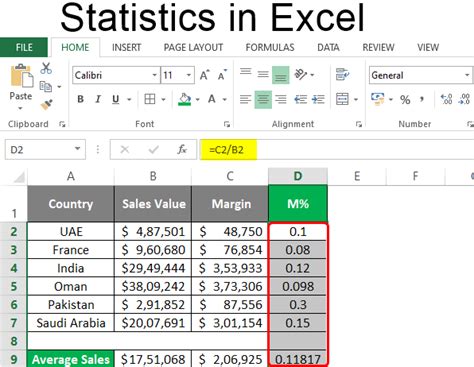474x367 pixels.
Task: Open underline style dropdown arrow
Action: pos(129,99)
